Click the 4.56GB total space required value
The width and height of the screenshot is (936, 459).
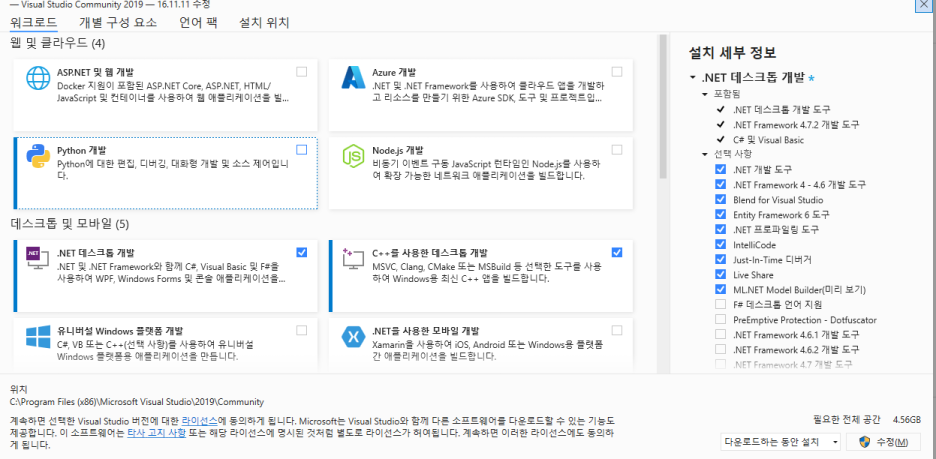(x=907, y=419)
